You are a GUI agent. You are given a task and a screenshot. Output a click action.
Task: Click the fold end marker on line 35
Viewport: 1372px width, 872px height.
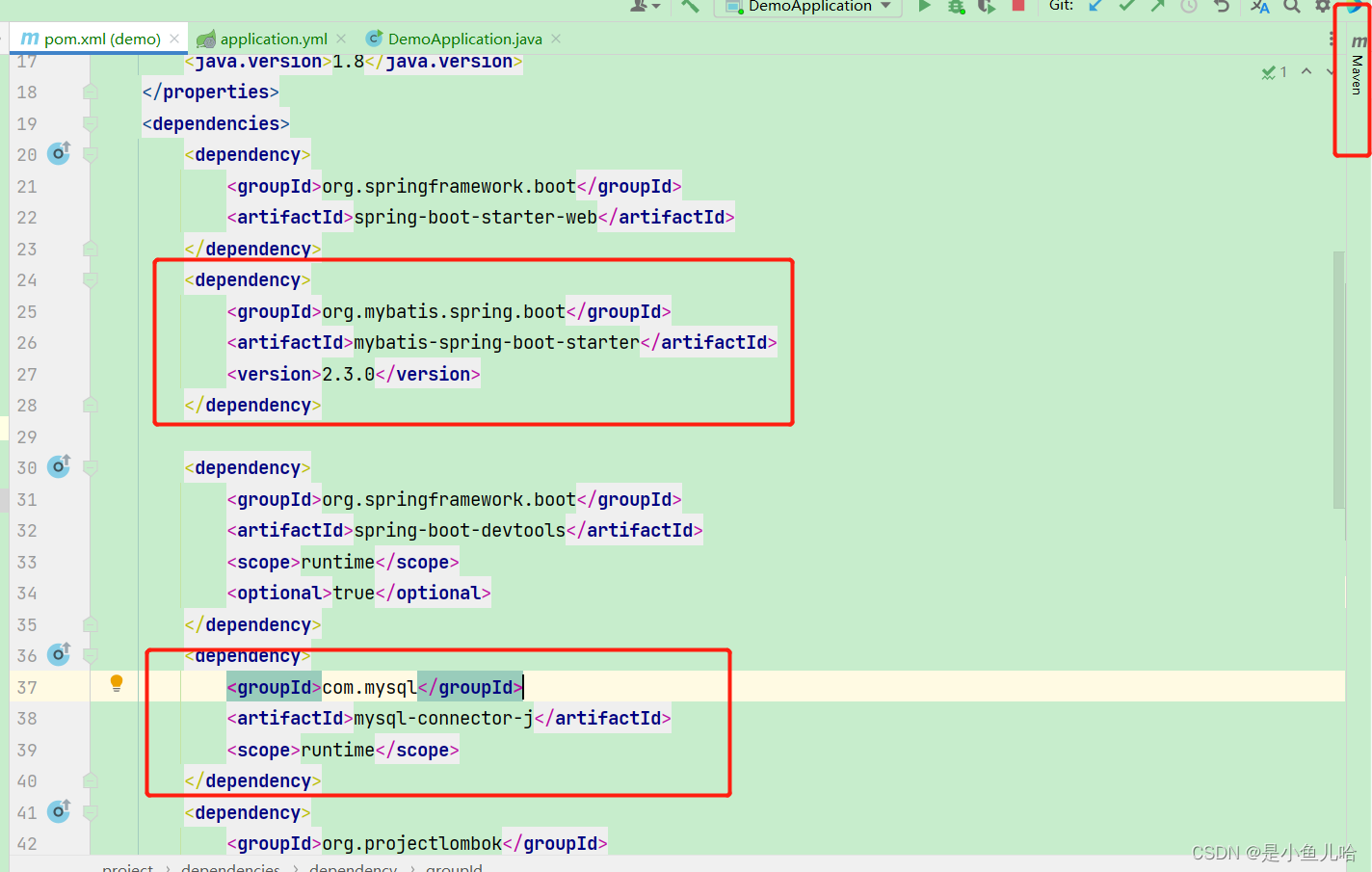(x=91, y=624)
